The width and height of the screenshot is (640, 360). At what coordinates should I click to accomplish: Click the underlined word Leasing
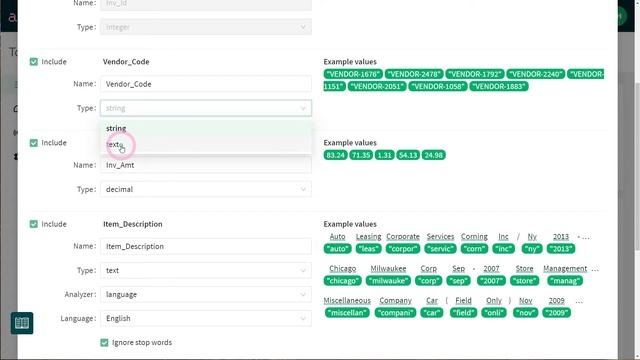point(369,237)
